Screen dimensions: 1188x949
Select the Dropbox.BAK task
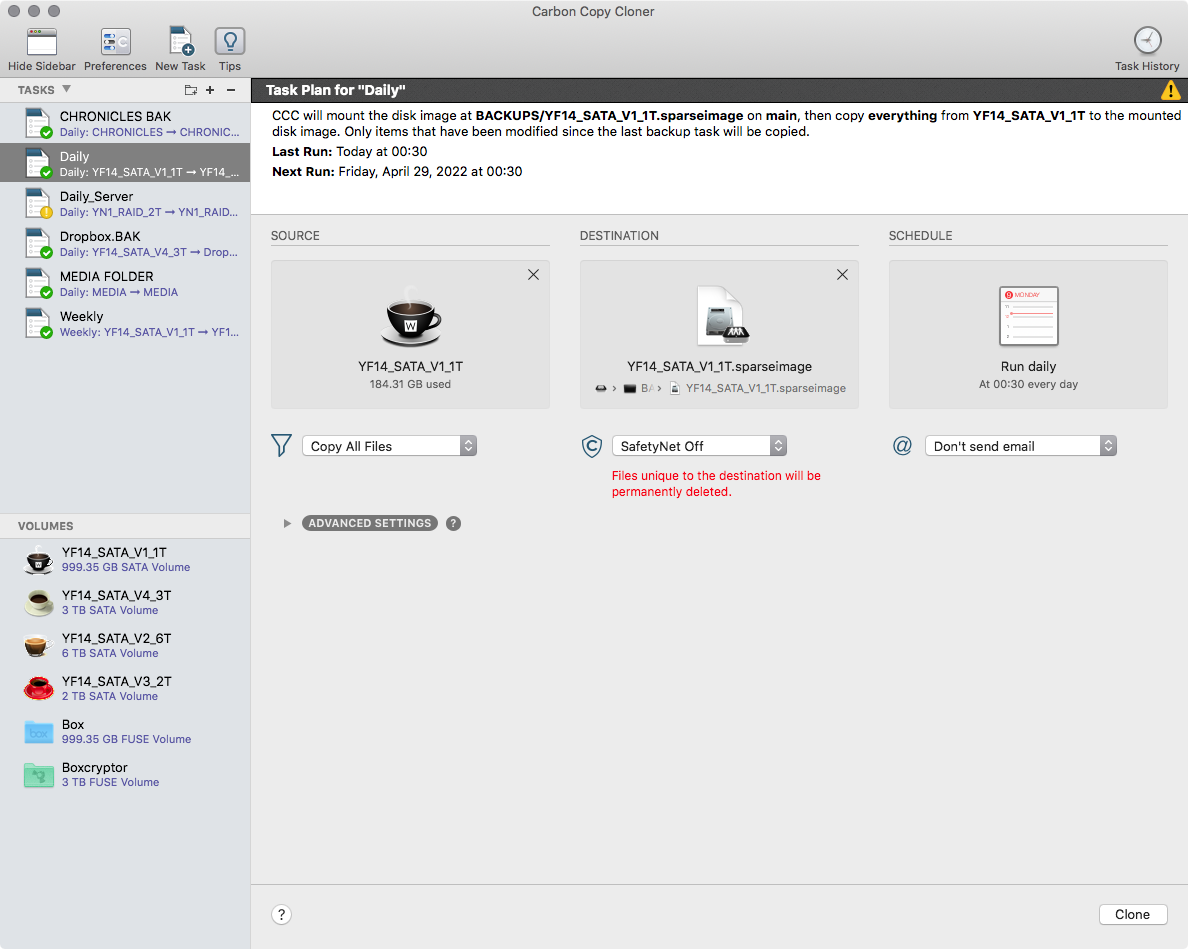click(125, 243)
